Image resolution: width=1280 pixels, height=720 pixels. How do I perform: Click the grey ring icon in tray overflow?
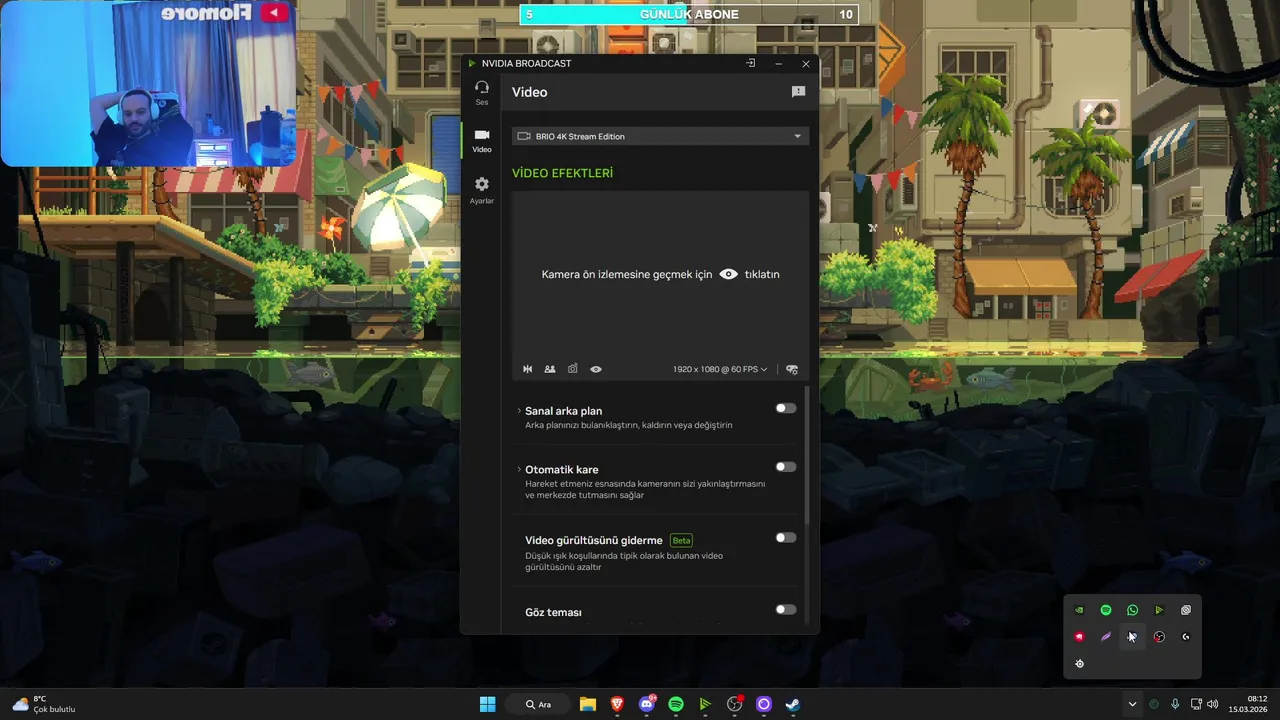tap(1186, 610)
